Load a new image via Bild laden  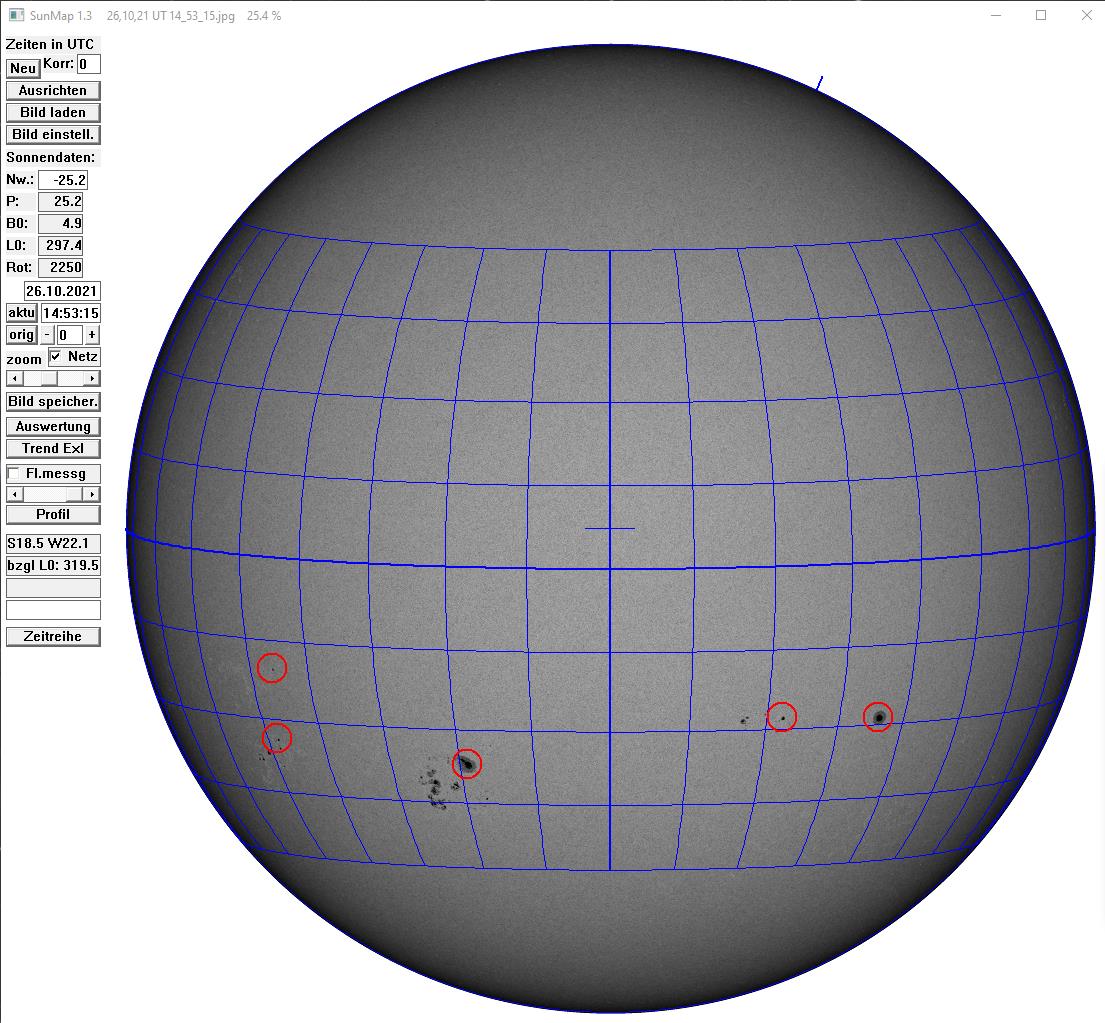52,112
